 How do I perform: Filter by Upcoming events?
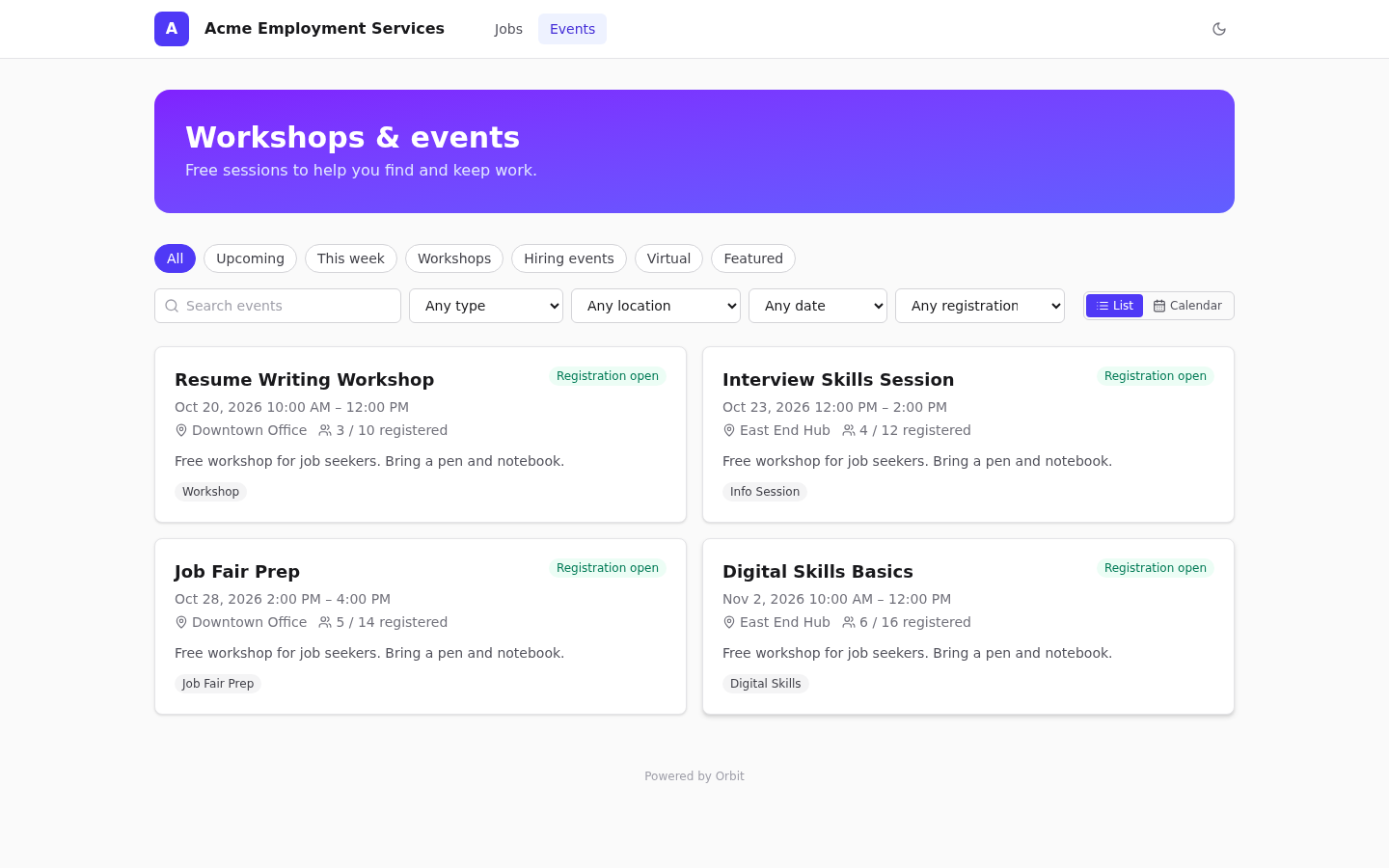click(250, 258)
